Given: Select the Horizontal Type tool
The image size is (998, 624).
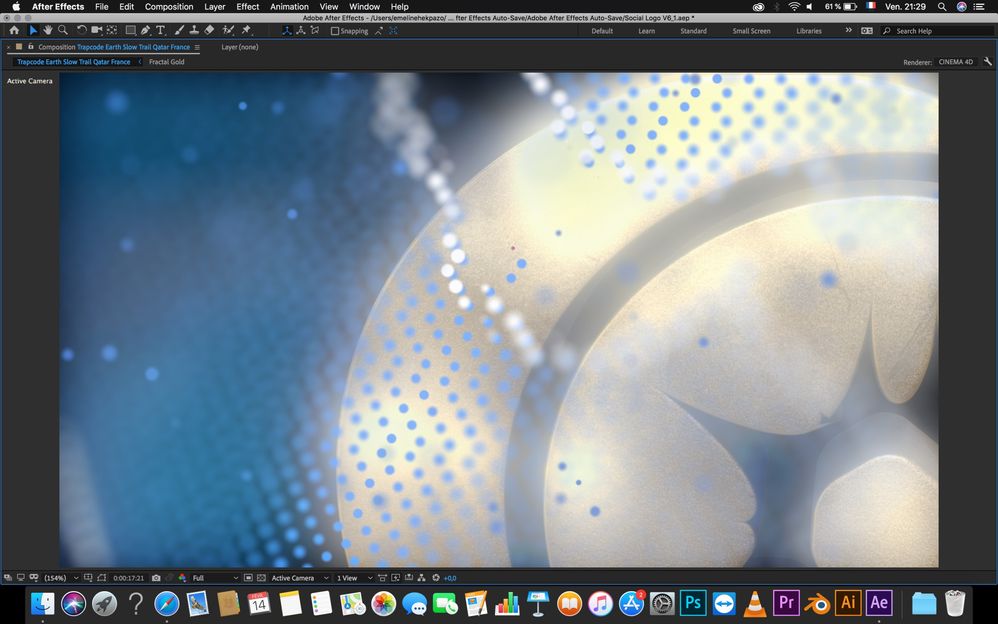Looking at the screenshot, I should [x=161, y=30].
